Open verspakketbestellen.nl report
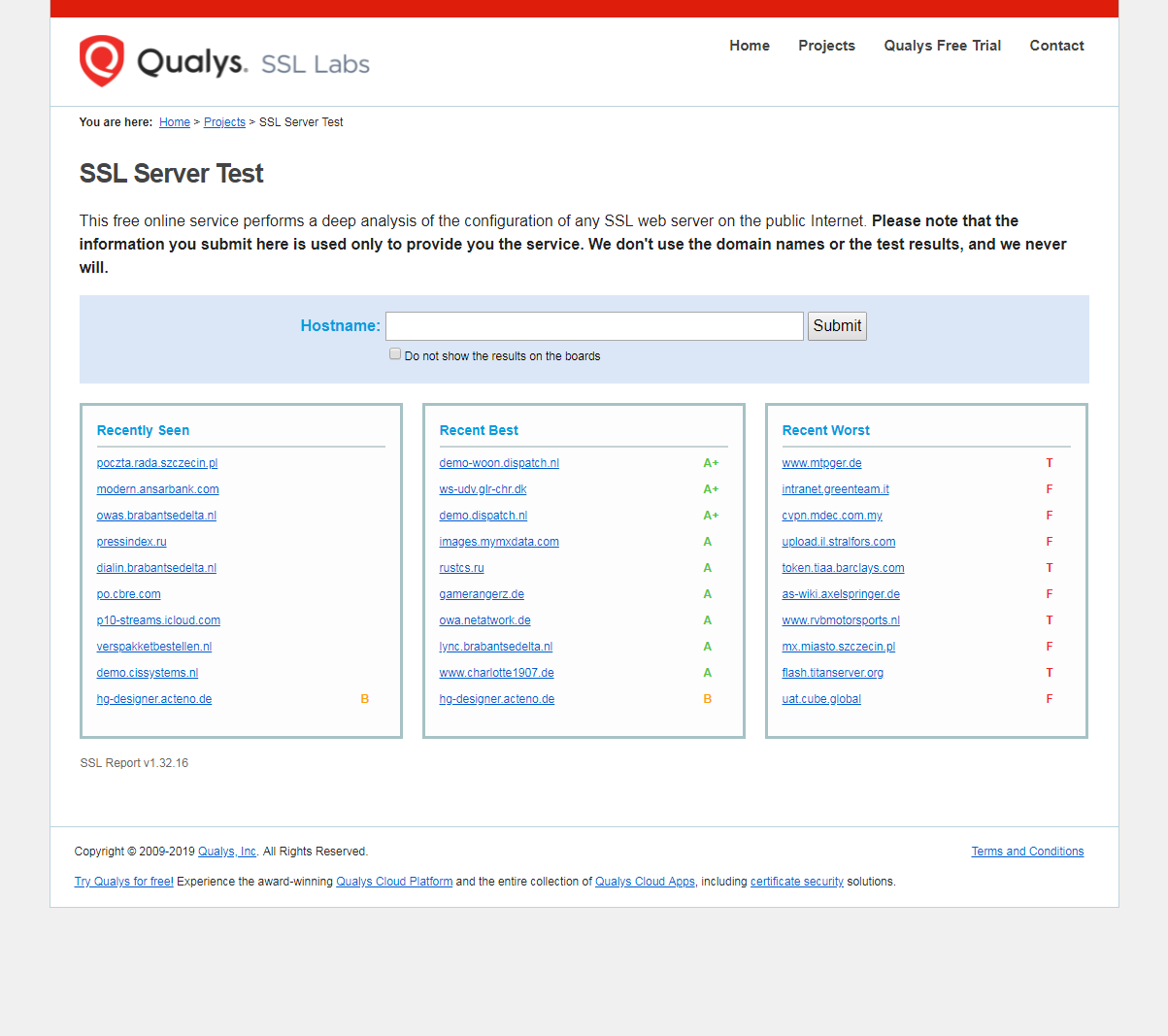Screen dimensions: 1168x1036 pos(154,647)
